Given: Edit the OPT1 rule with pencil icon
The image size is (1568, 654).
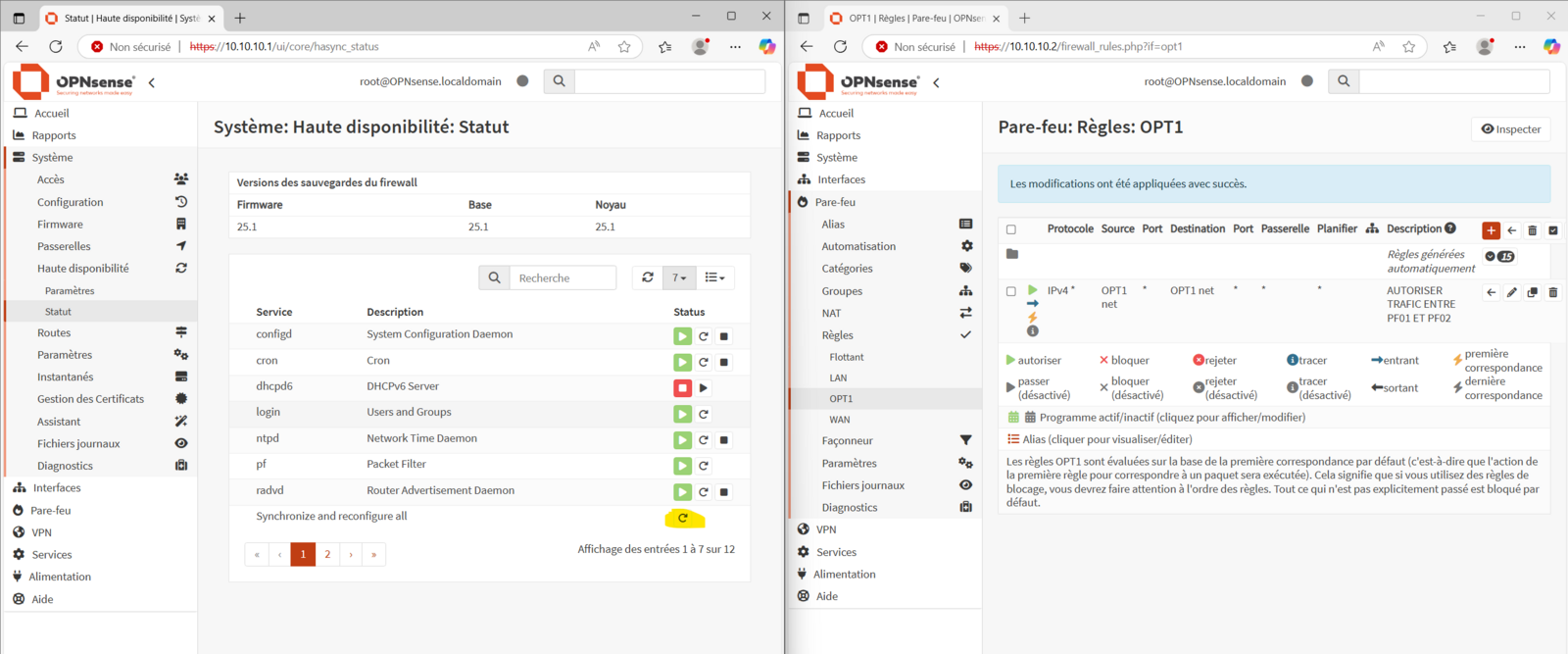Looking at the screenshot, I should coord(1512,292).
